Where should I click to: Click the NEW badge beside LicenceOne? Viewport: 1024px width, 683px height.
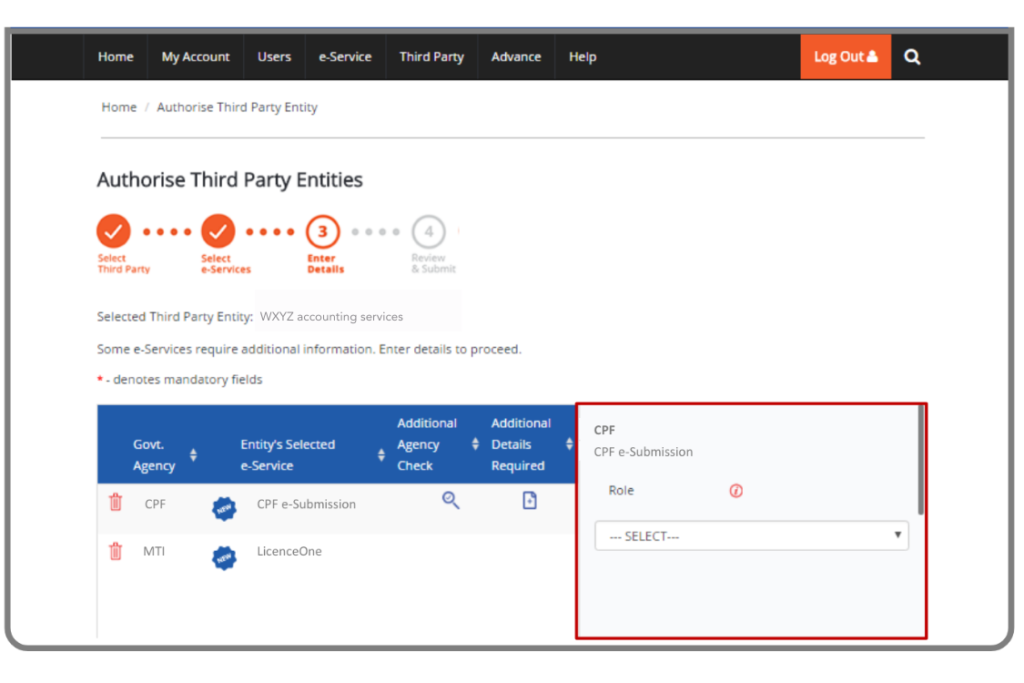(x=224, y=557)
